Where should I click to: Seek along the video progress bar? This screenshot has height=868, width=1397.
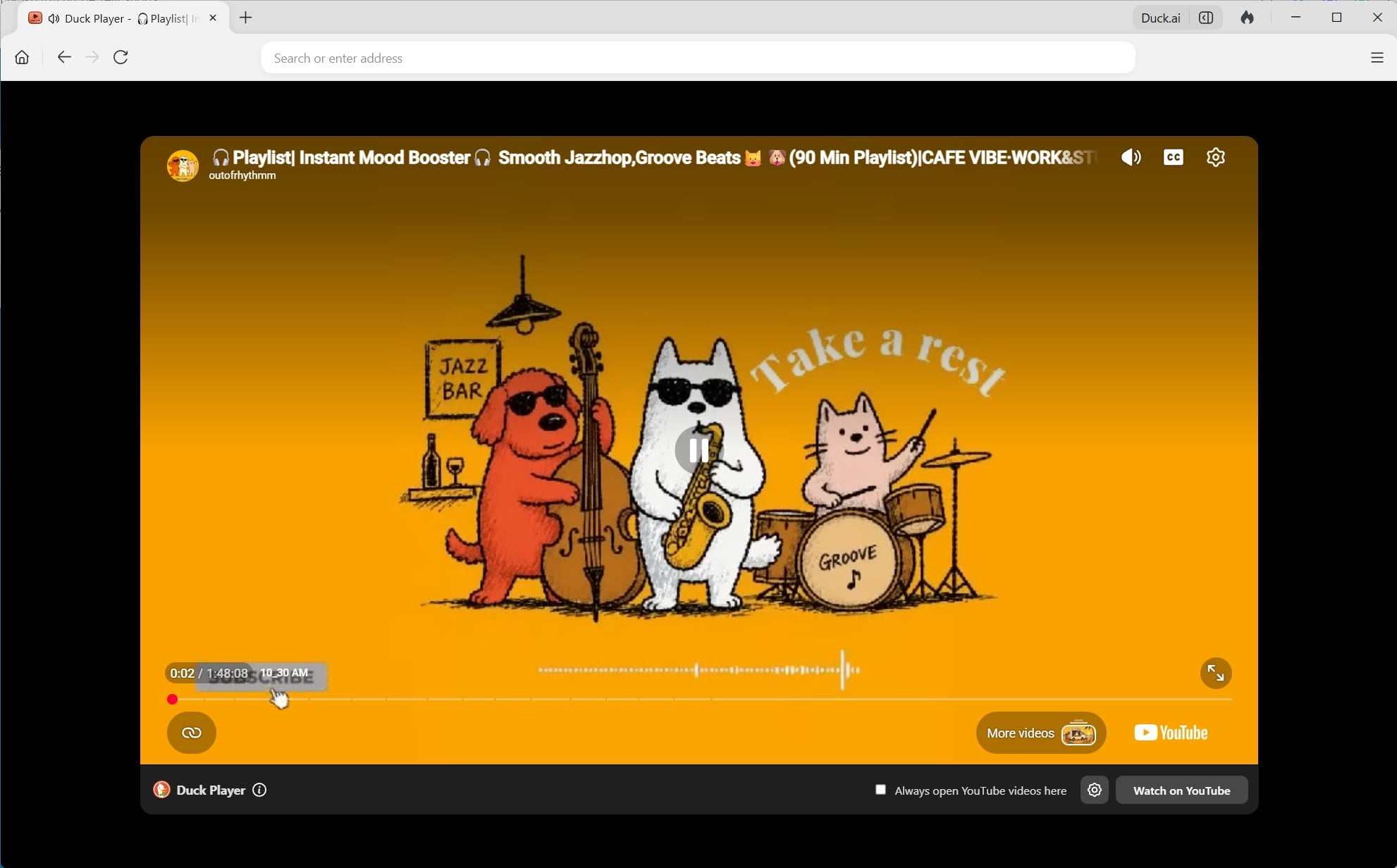point(702,699)
